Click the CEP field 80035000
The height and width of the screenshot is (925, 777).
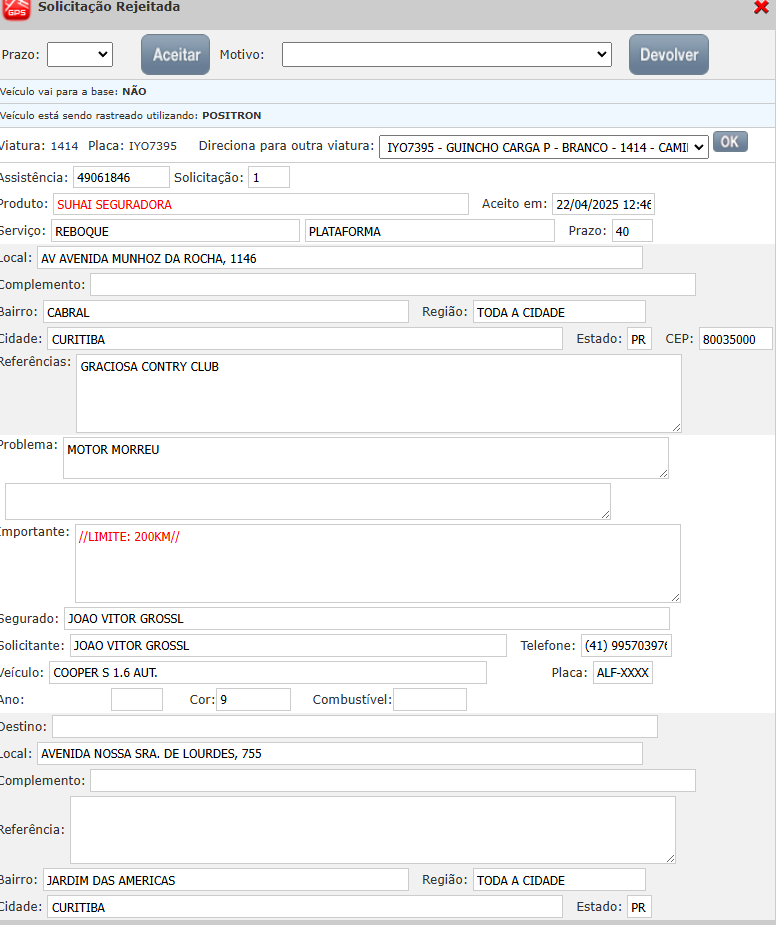click(735, 339)
